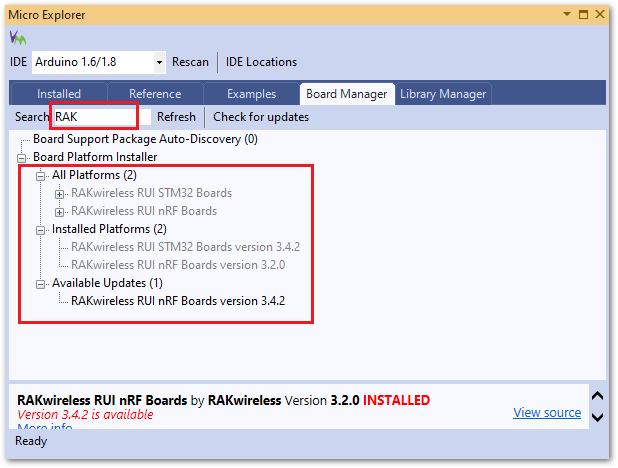The height and width of the screenshot is (468, 618).
Task: Open the Library Manager tab
Action: click(x=443, y=94)
